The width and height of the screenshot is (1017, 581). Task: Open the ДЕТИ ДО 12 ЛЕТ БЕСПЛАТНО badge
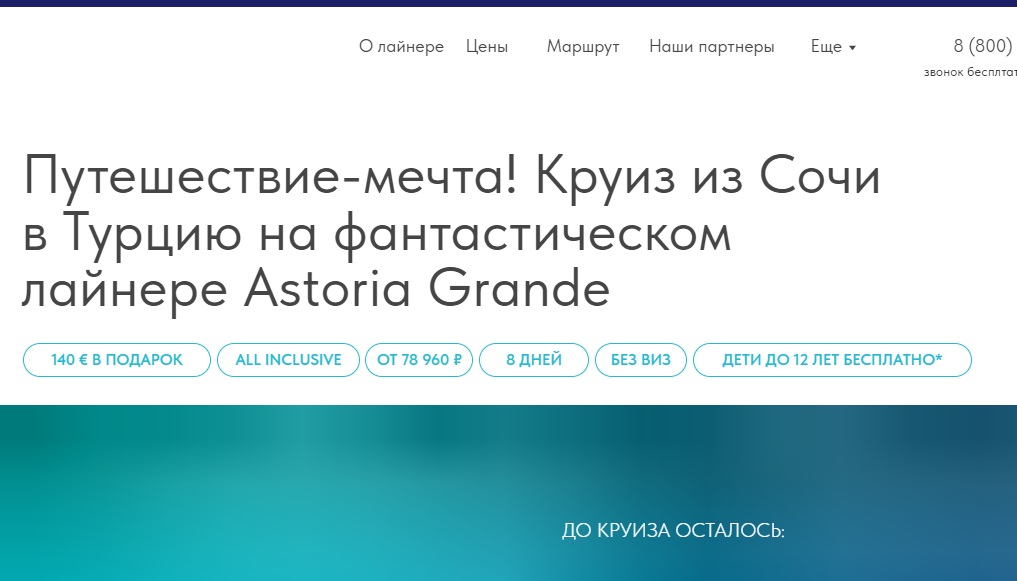tap(832, 360)
